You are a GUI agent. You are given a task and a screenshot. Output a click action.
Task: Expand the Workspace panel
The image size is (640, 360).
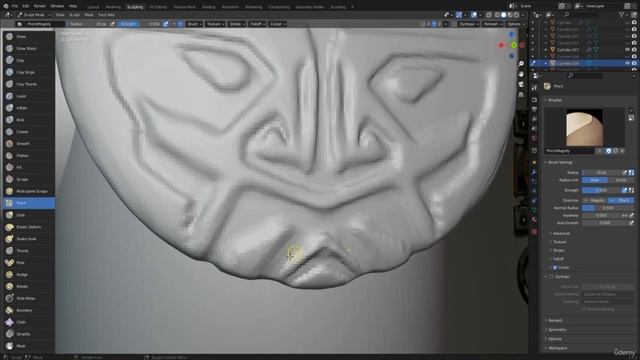click(558, 348)
